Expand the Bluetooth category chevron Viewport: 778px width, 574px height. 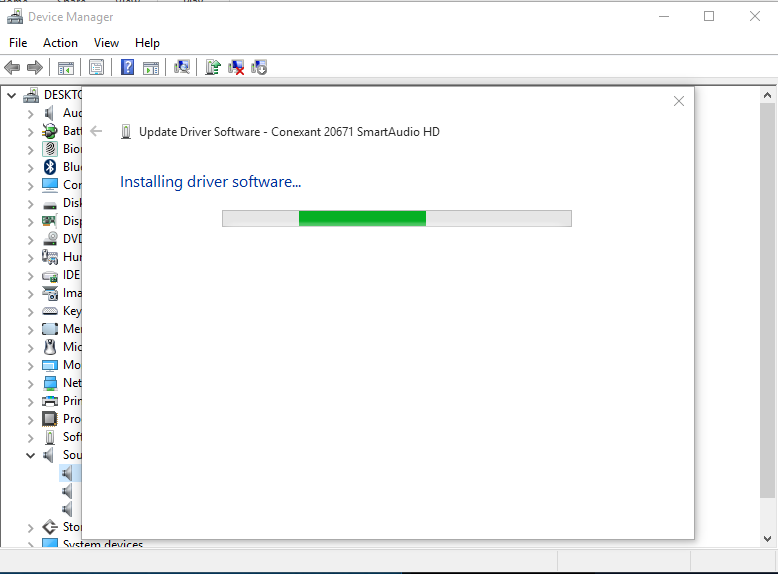pyautogui.click(x=30, y=168)
